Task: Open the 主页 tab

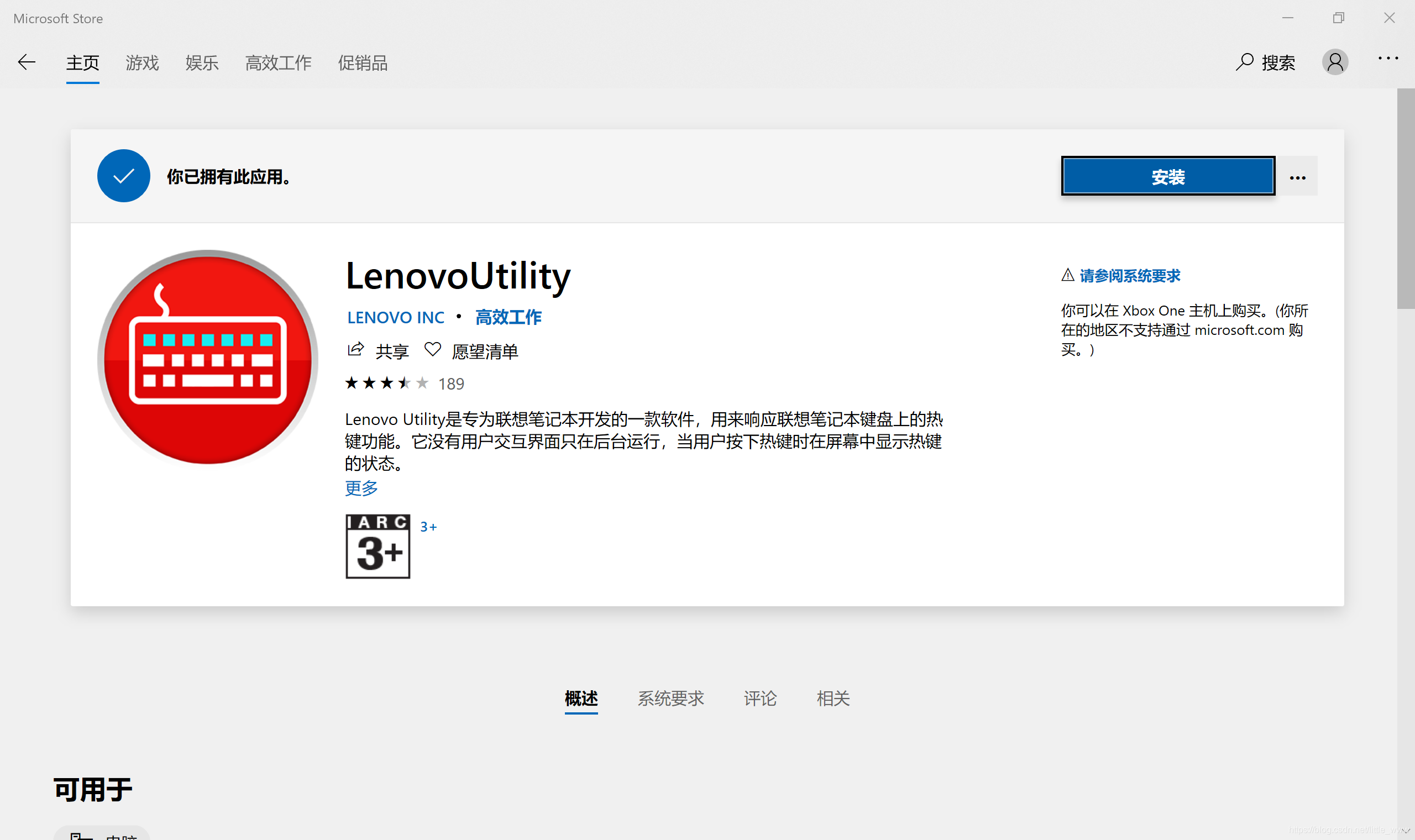Action: tap(83, 63)
